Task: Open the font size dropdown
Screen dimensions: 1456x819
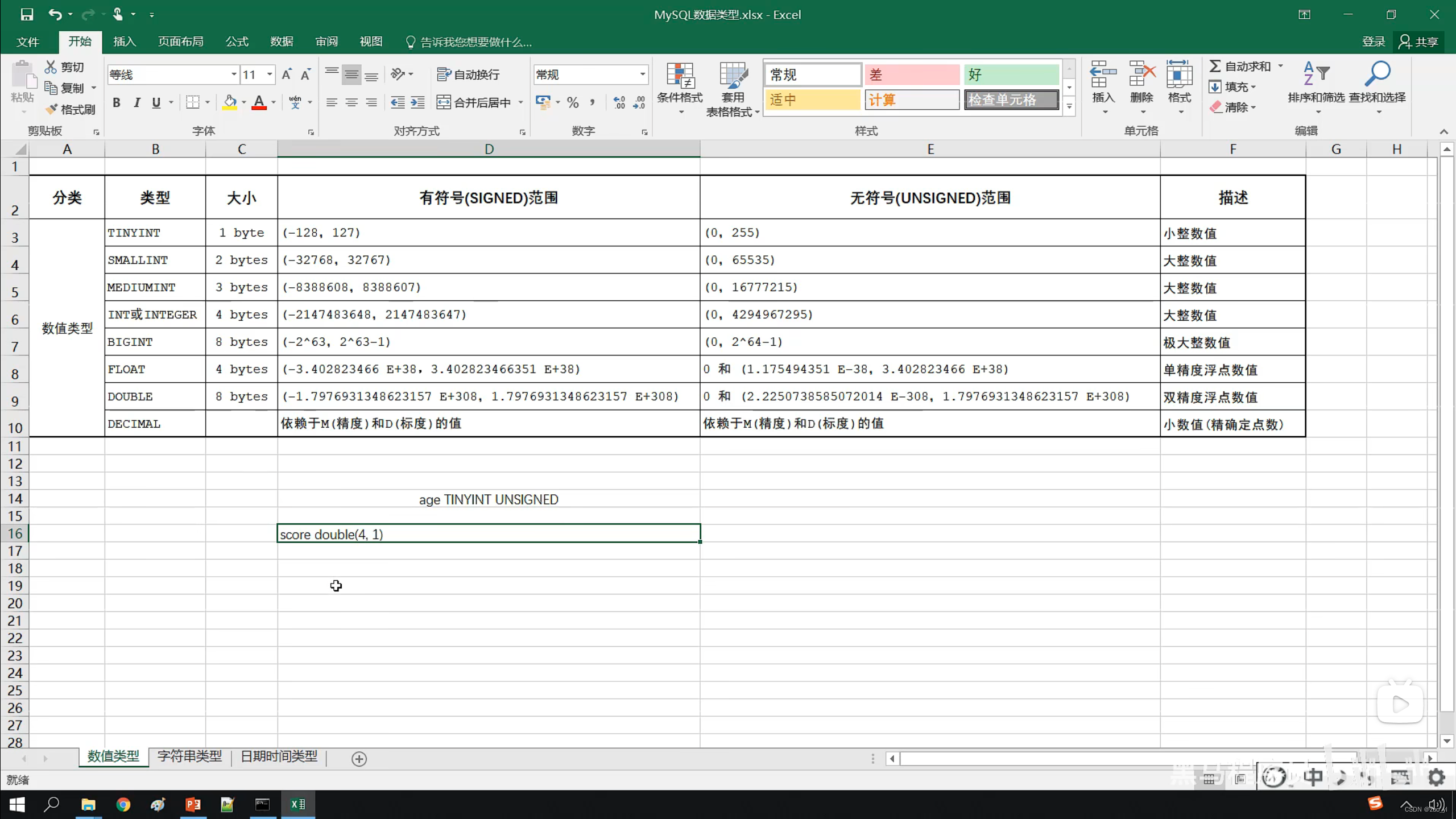Action: pyautogui.click(x=270, y=75)
